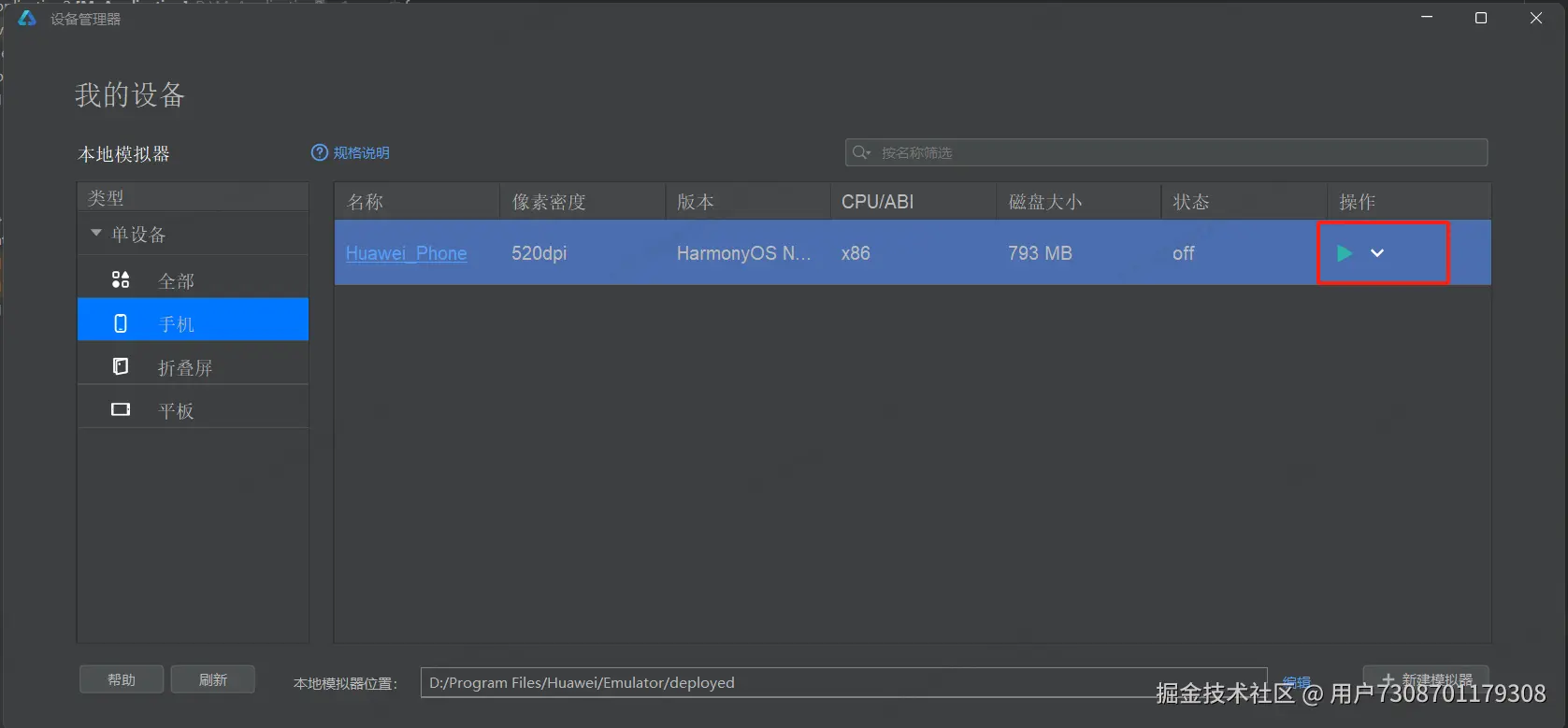Click the 新建模拟器 button
This screenshot has height=728, width=1568.
coord(1426,679)
